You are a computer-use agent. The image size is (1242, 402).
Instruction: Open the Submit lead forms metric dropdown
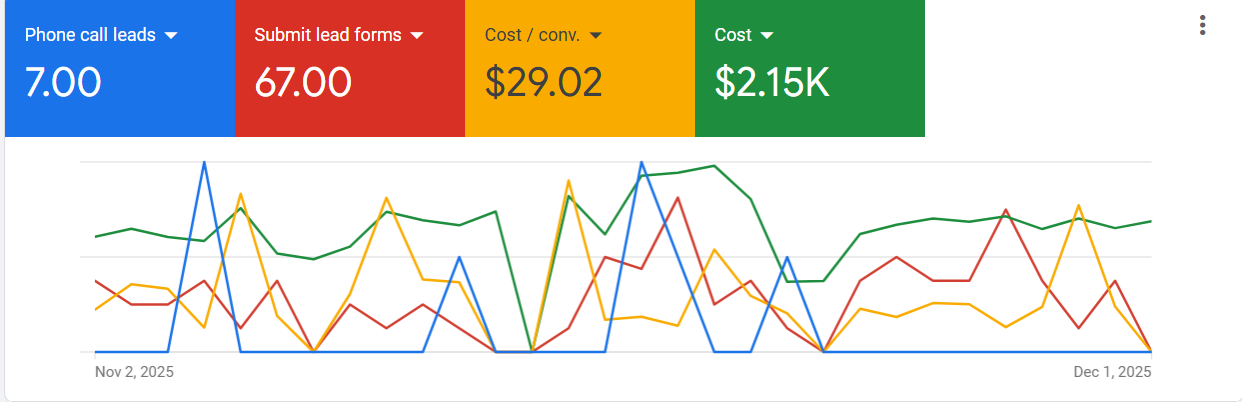tap(417, 35)
